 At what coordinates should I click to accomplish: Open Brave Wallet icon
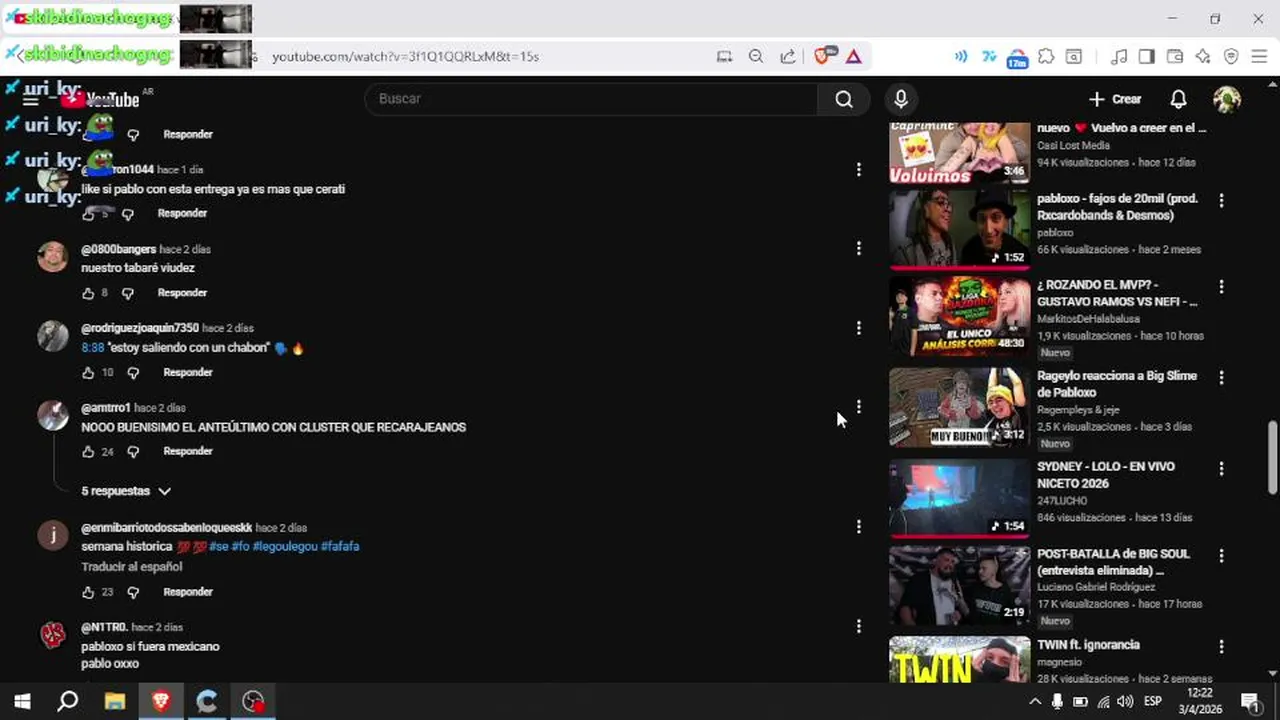tap(1175, 56)
